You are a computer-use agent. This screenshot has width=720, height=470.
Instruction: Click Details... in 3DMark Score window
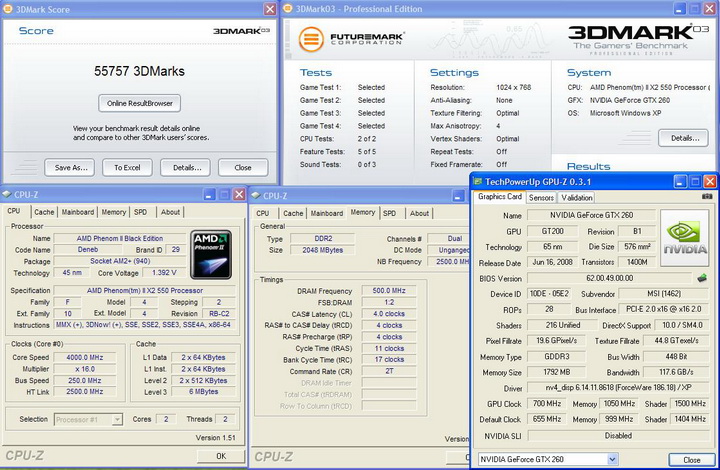pyautogui.click(x=185, y=168)
